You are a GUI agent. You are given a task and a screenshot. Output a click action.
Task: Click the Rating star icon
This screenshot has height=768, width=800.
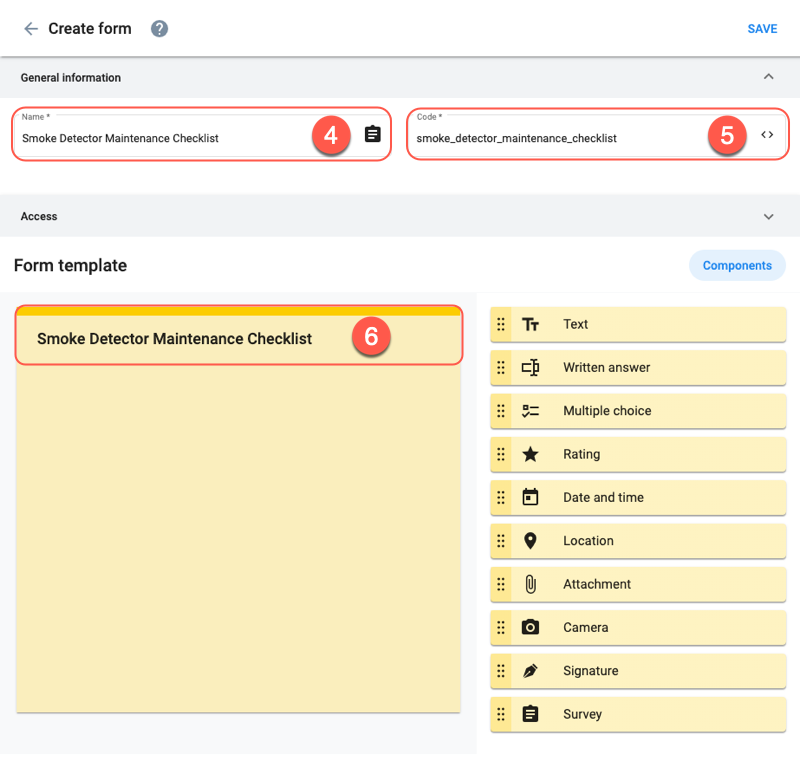[530, 454]
